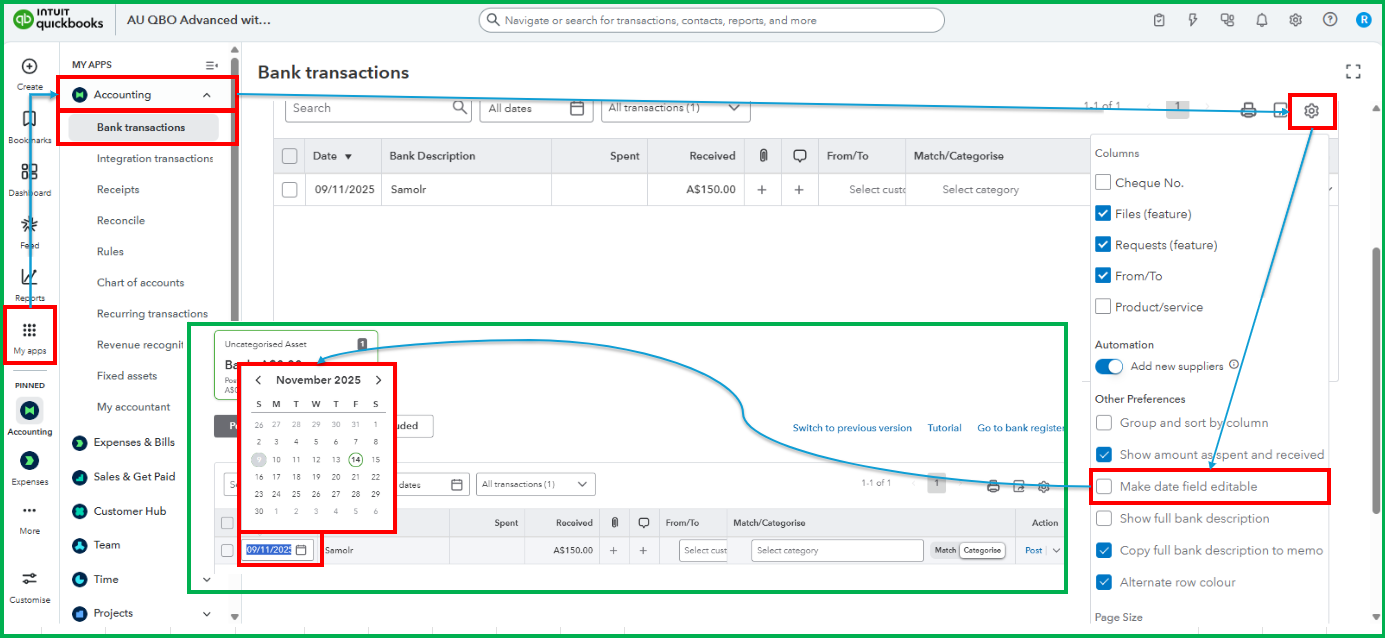Select the pinned Accounting app icon

click(29, 410)
